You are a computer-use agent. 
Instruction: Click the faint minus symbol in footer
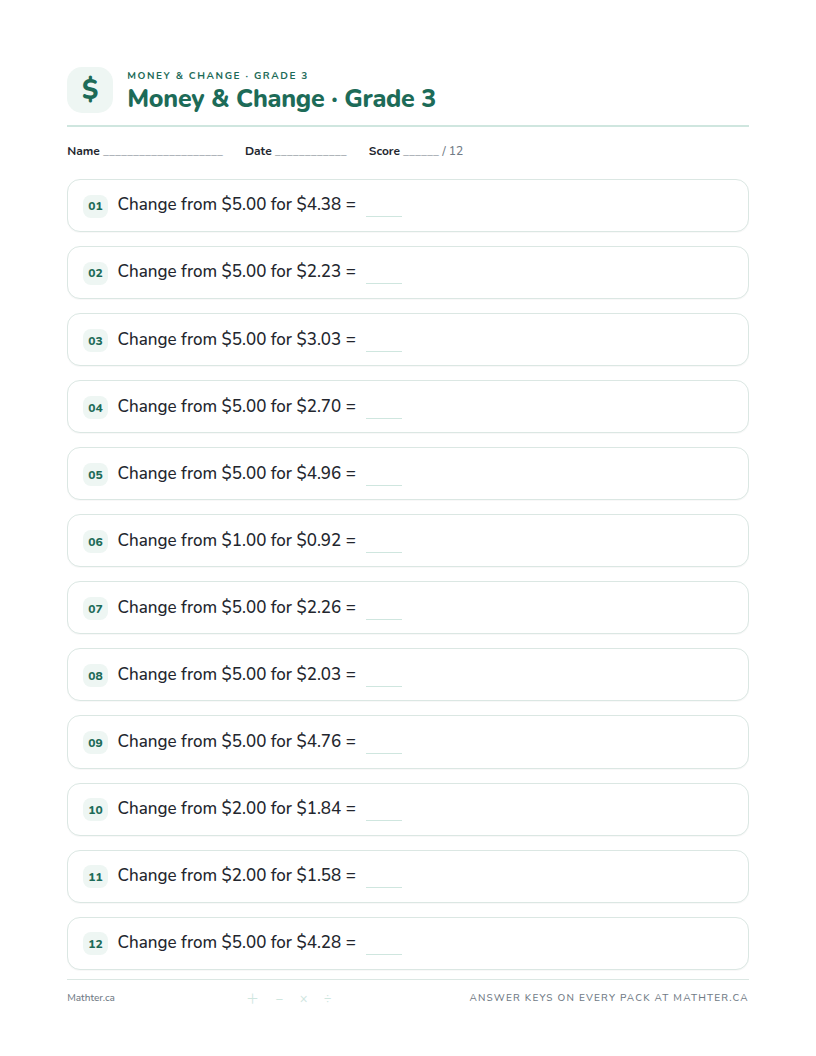point(279,998)
